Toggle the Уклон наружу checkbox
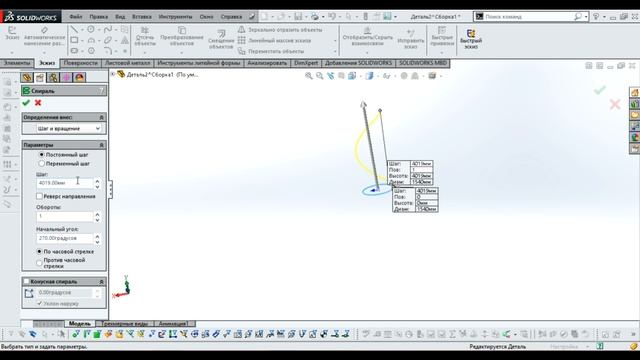The height and width of the screenshot is (360, 640). [x=39, y=303]
